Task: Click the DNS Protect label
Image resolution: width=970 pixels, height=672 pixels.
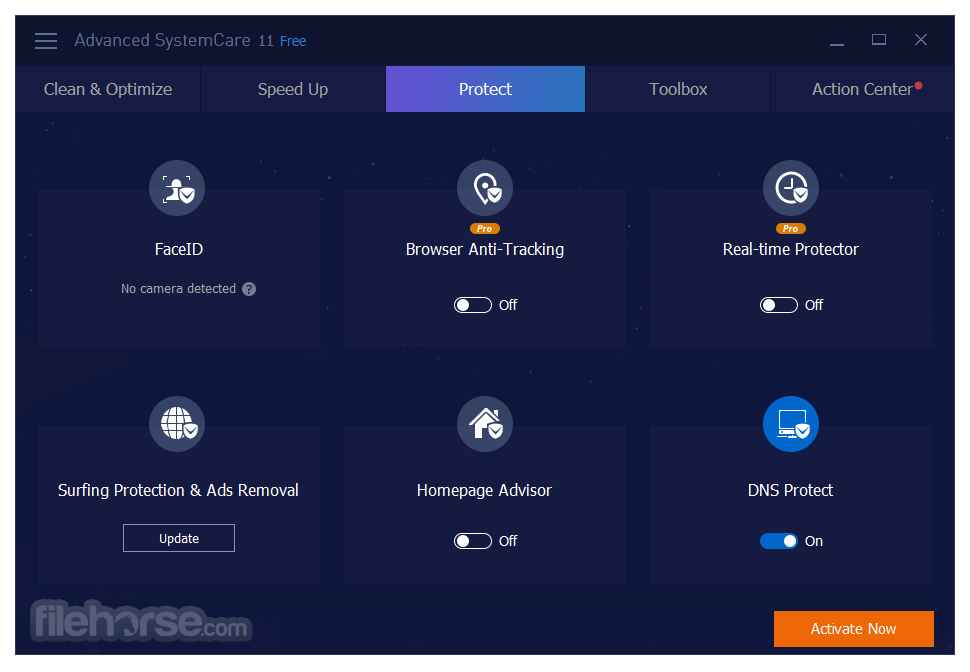Action: point(791,491)
